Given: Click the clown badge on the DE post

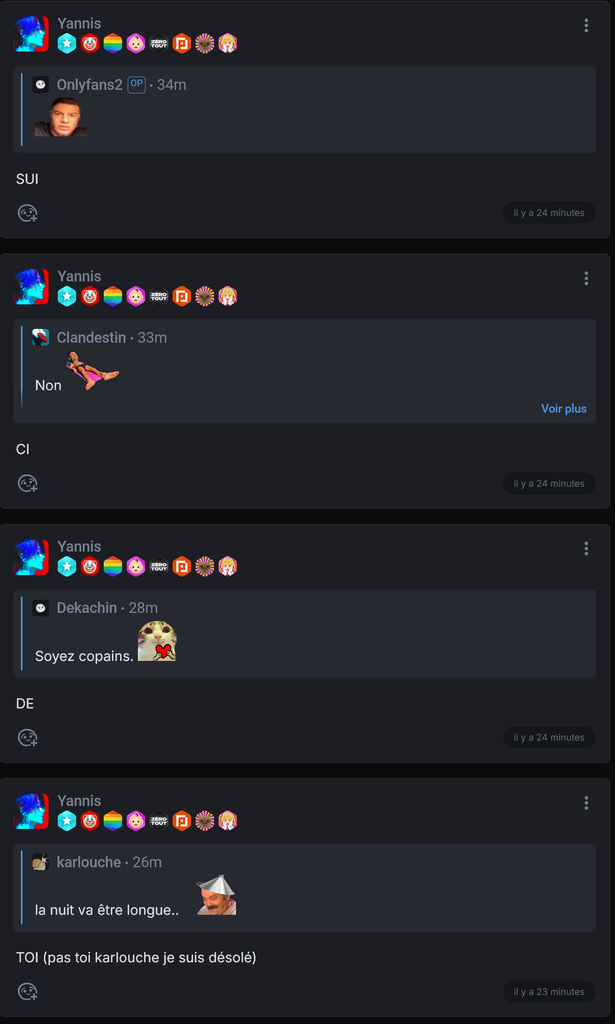Looking at the screenshot, I should click(90, 566).
